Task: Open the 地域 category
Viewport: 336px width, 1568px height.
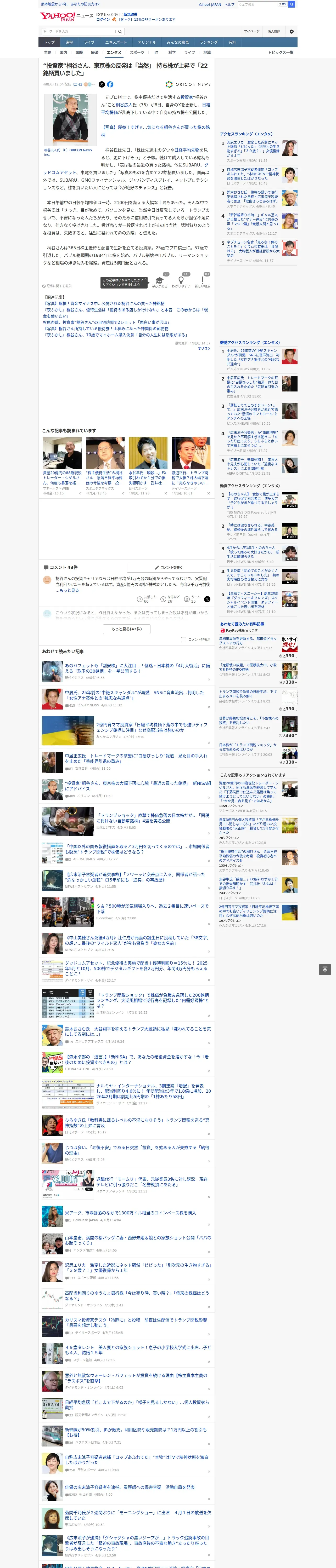Action: pyautogui.click(x=207, y=52)
